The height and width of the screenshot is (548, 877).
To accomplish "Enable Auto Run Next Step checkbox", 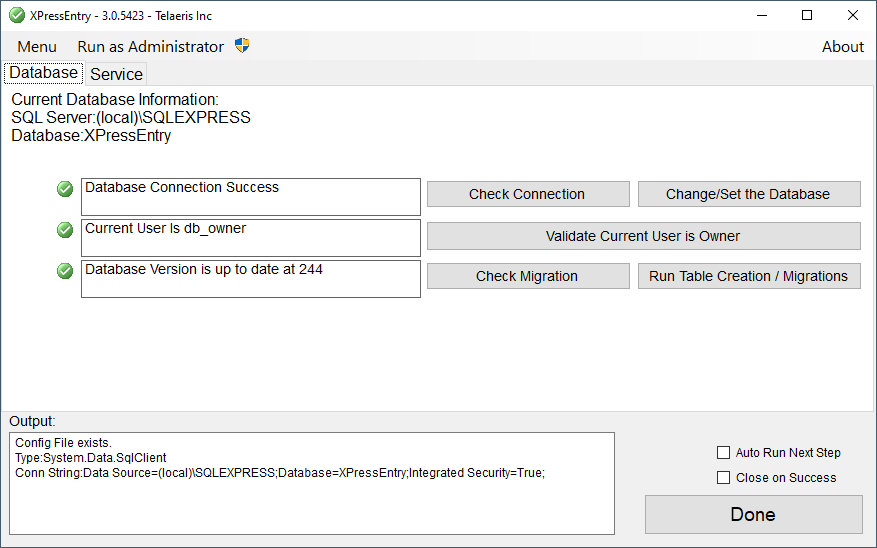I will (x=723, y=452).
